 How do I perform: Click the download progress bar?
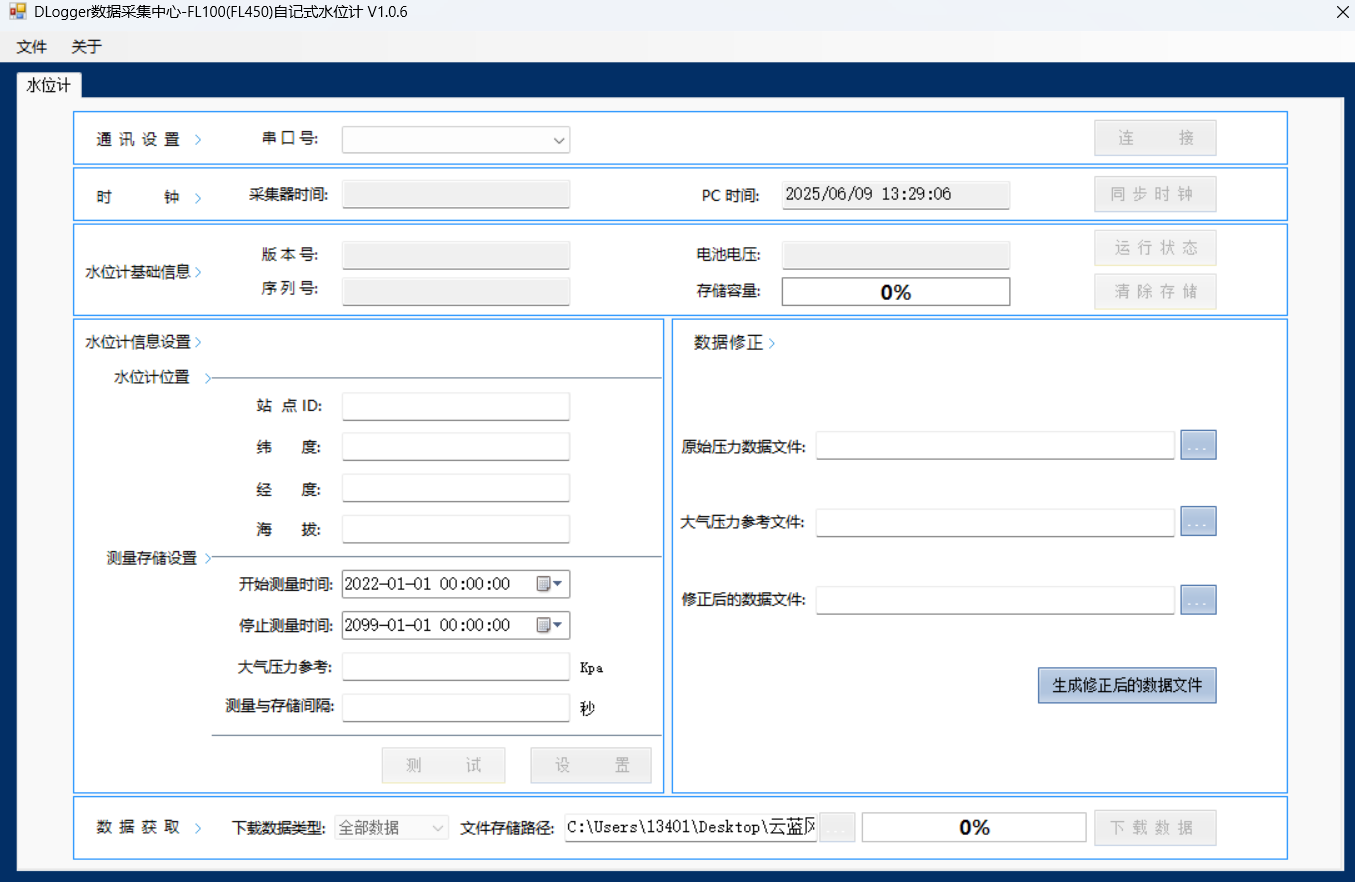pos(974,828)
